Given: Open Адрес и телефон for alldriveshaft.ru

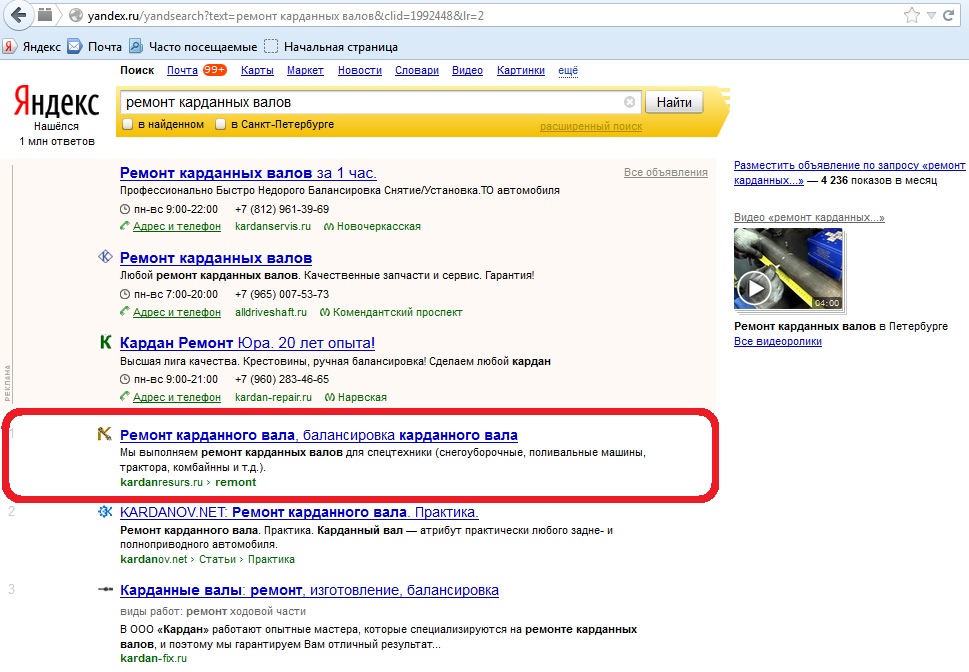Looking at the screenshot, I should pos(177,312).
